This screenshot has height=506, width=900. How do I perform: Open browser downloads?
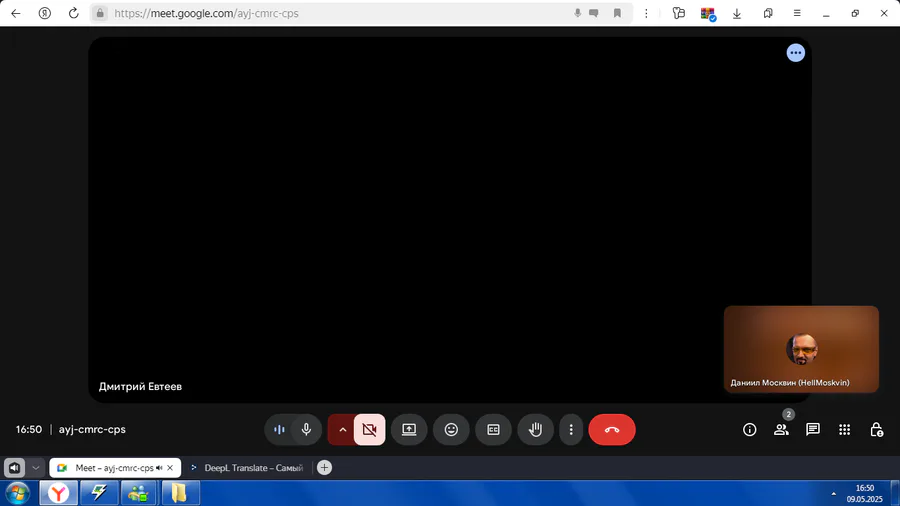737,13
